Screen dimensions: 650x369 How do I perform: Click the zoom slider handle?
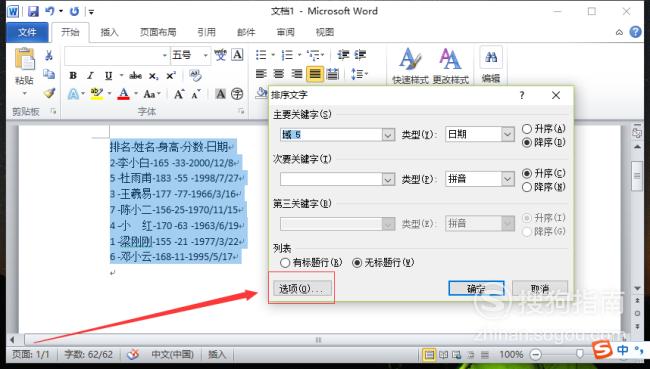coord(580,354)
